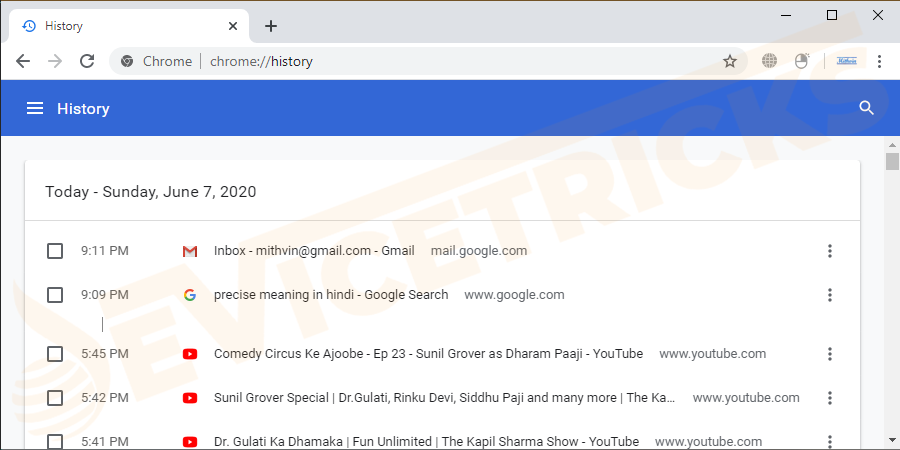Image resolution: width=900 pixels, height=450 pixels.
Task: Select checkbox for 5:45 PM Comedy Circus entry
Action: (55, 354)
